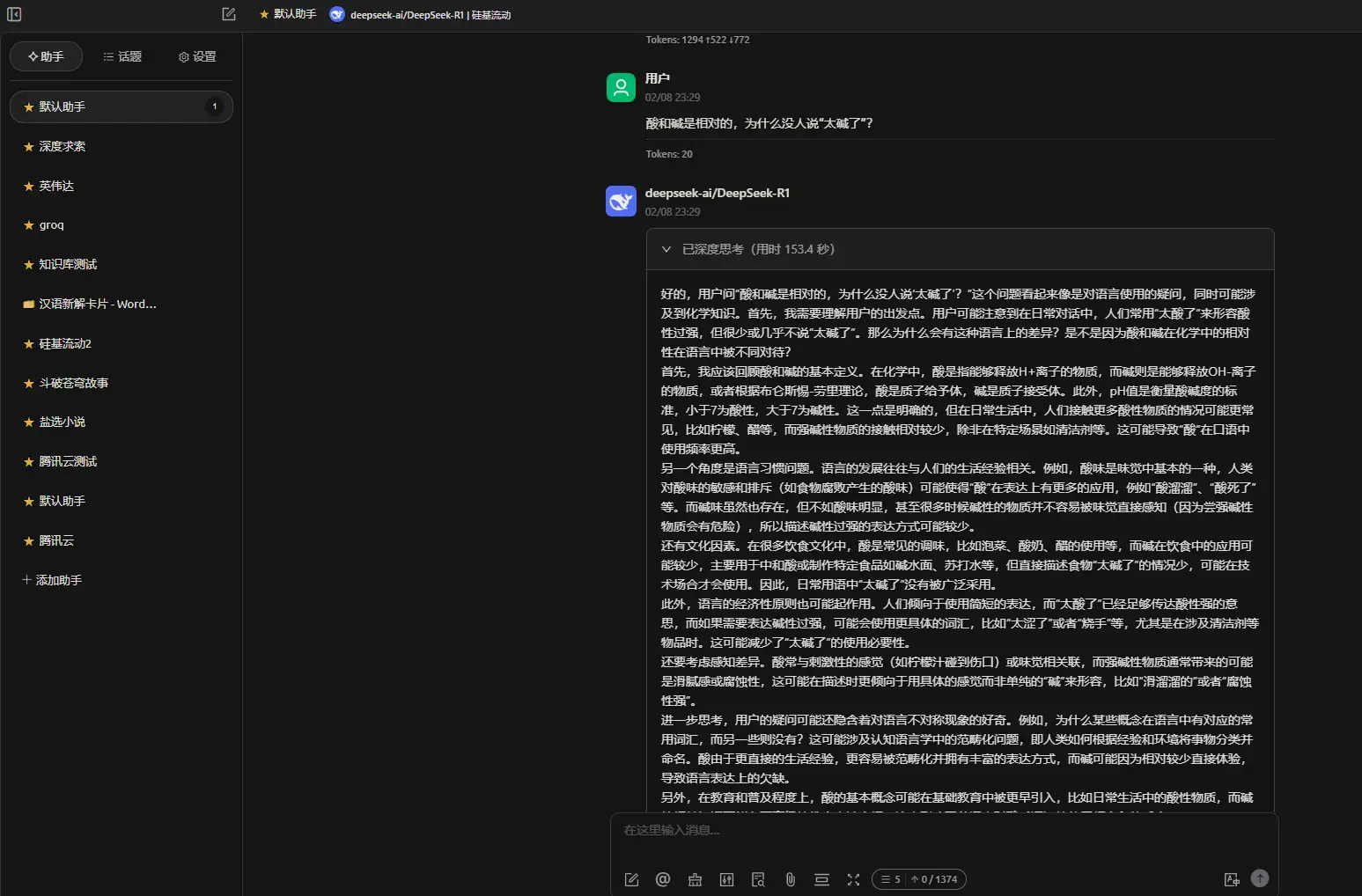Click the @ icon to mention a model
1362x896 pixels.
pos(663,879)
